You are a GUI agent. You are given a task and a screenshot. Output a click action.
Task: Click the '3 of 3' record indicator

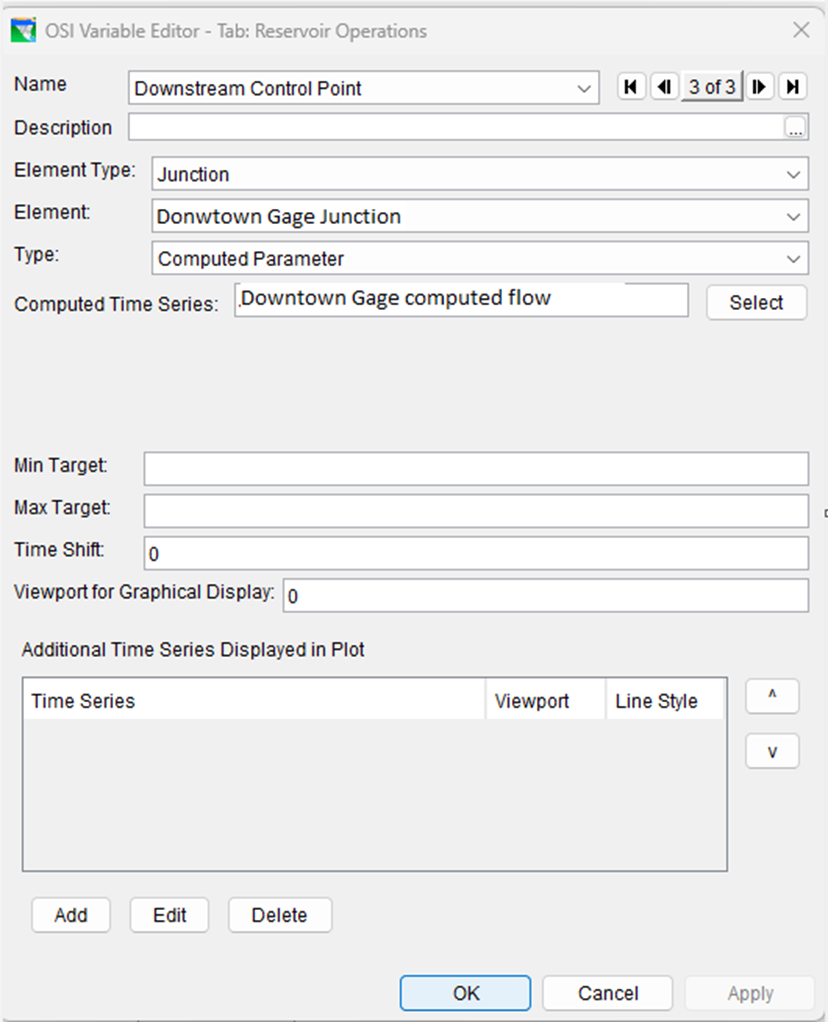coord(712,87)
